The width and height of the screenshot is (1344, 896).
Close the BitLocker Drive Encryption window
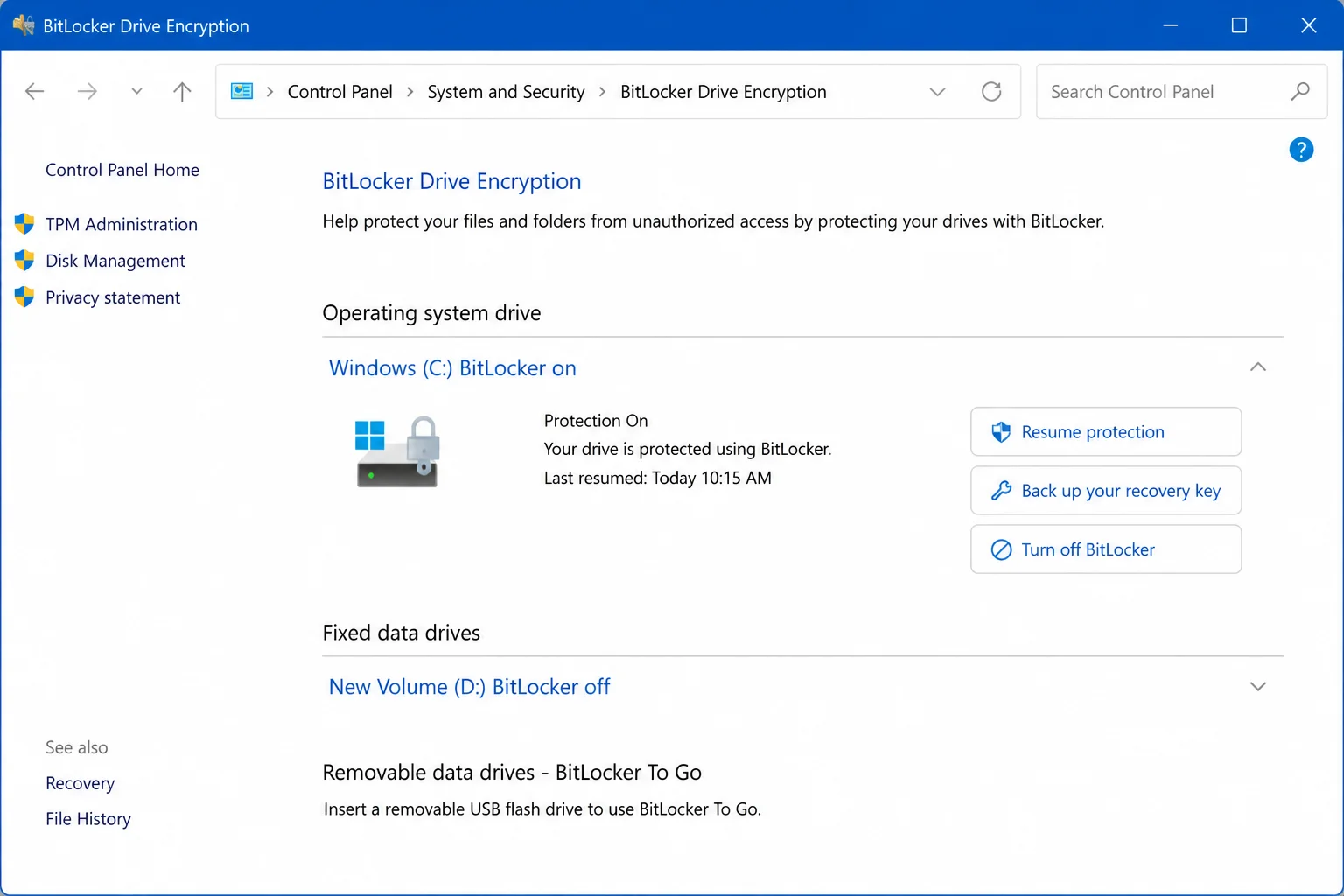(x=1308, y=25)
